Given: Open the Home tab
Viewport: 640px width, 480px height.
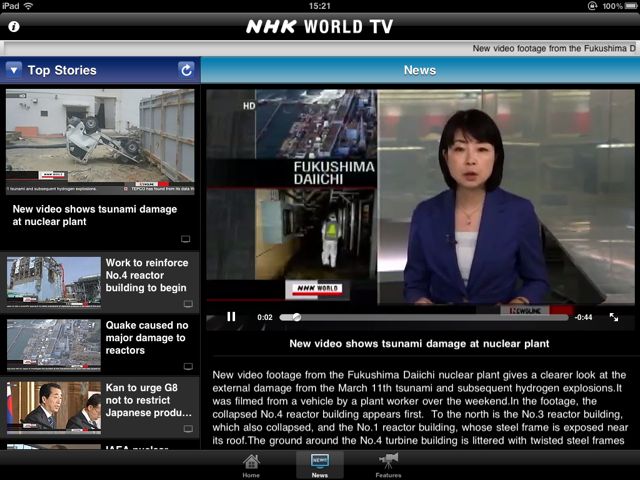Looking at the screenshot, I should pyautogui.click(x=251, y=466).
